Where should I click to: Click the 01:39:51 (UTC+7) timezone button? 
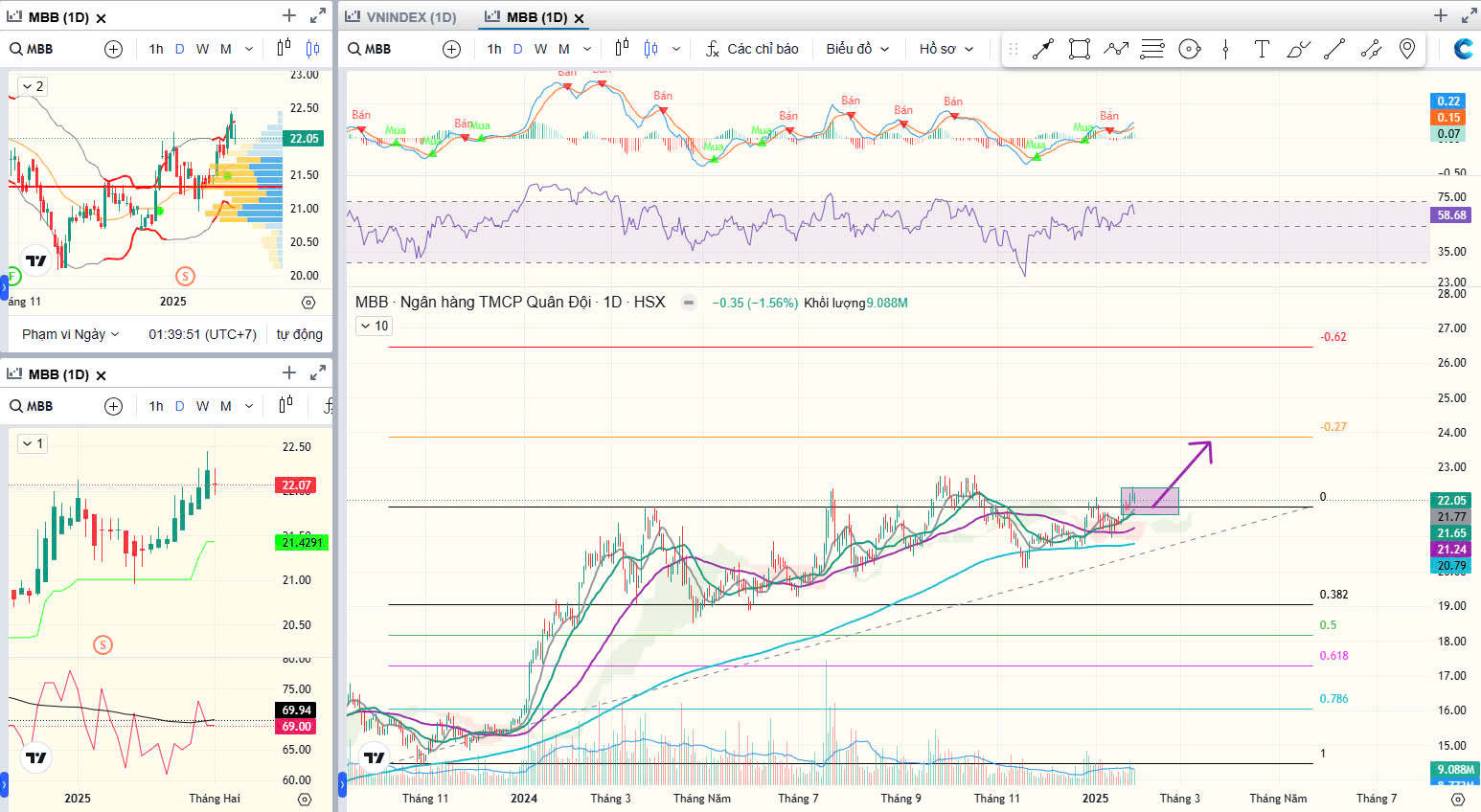pos(202,334)
